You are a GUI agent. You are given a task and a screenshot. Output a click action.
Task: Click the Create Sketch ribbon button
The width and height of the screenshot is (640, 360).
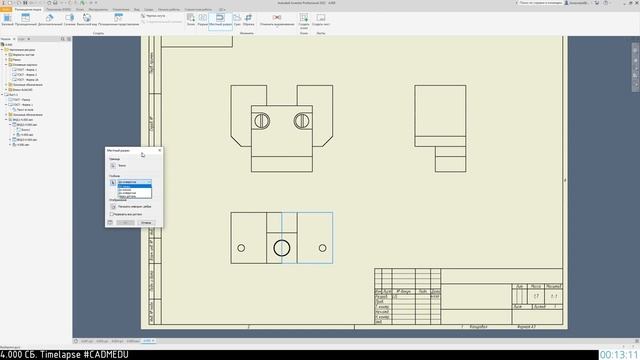pos(304,20)
